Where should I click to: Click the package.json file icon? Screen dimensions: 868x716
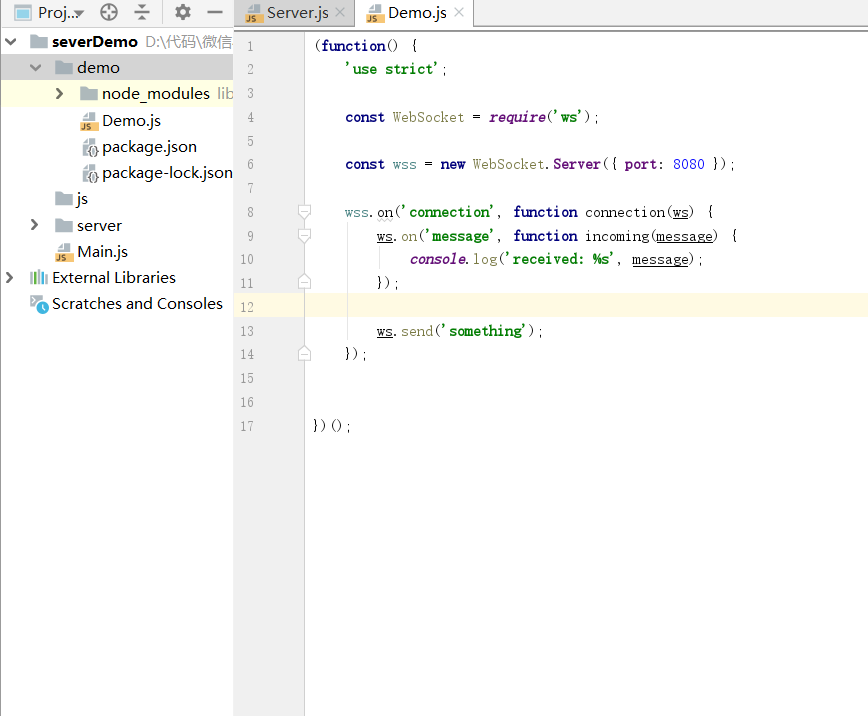point(90,147)
